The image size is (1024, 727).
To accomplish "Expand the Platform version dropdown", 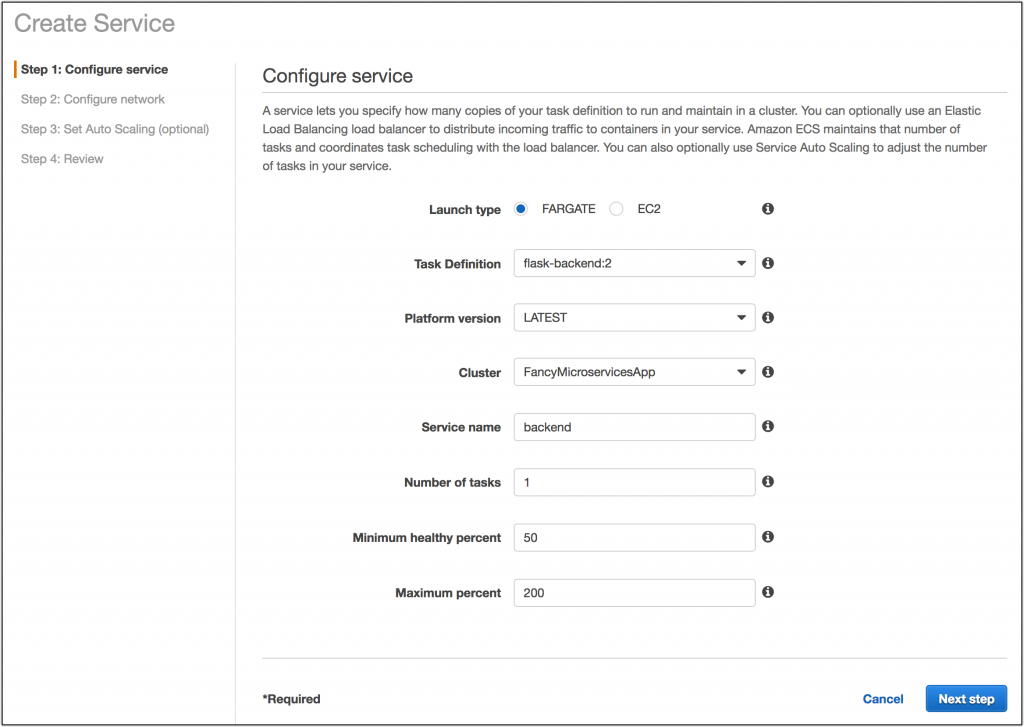I will (634, 318).
